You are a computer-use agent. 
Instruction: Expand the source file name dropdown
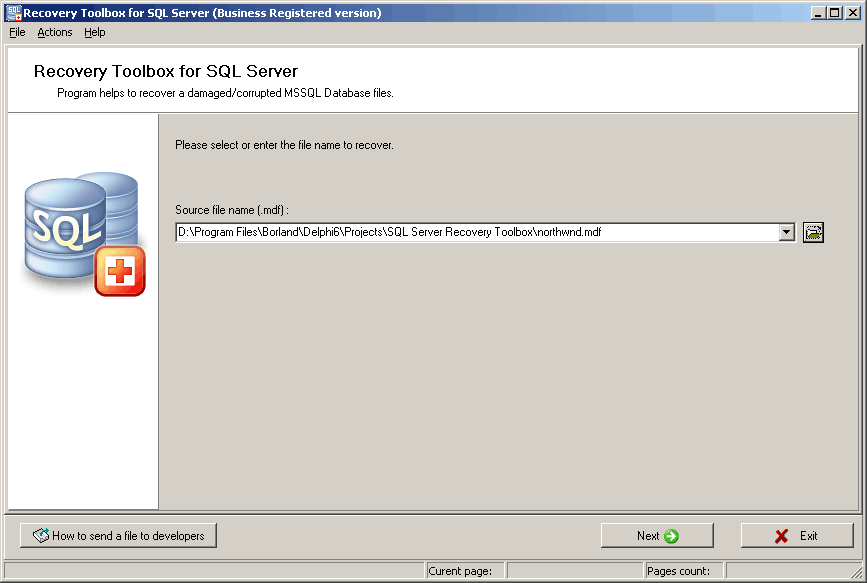(x=786, y=232)
